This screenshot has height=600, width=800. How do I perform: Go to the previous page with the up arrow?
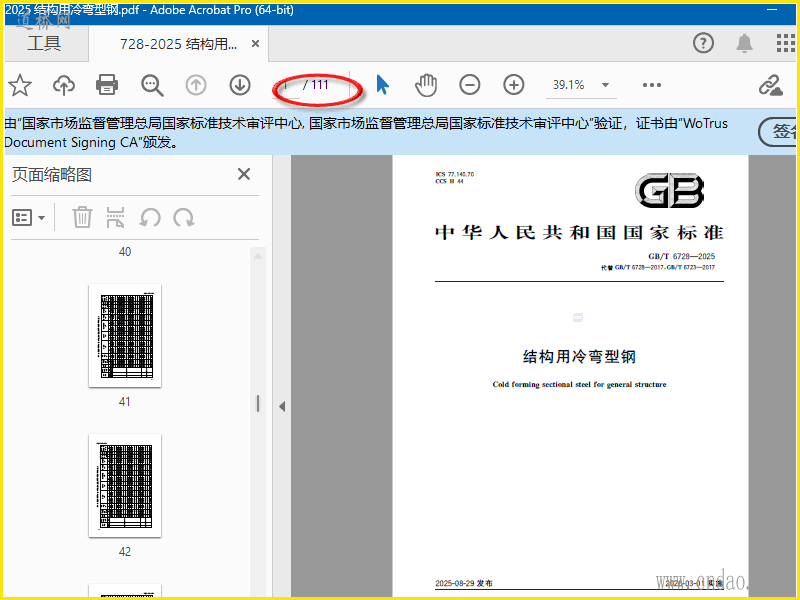[196, 85]
